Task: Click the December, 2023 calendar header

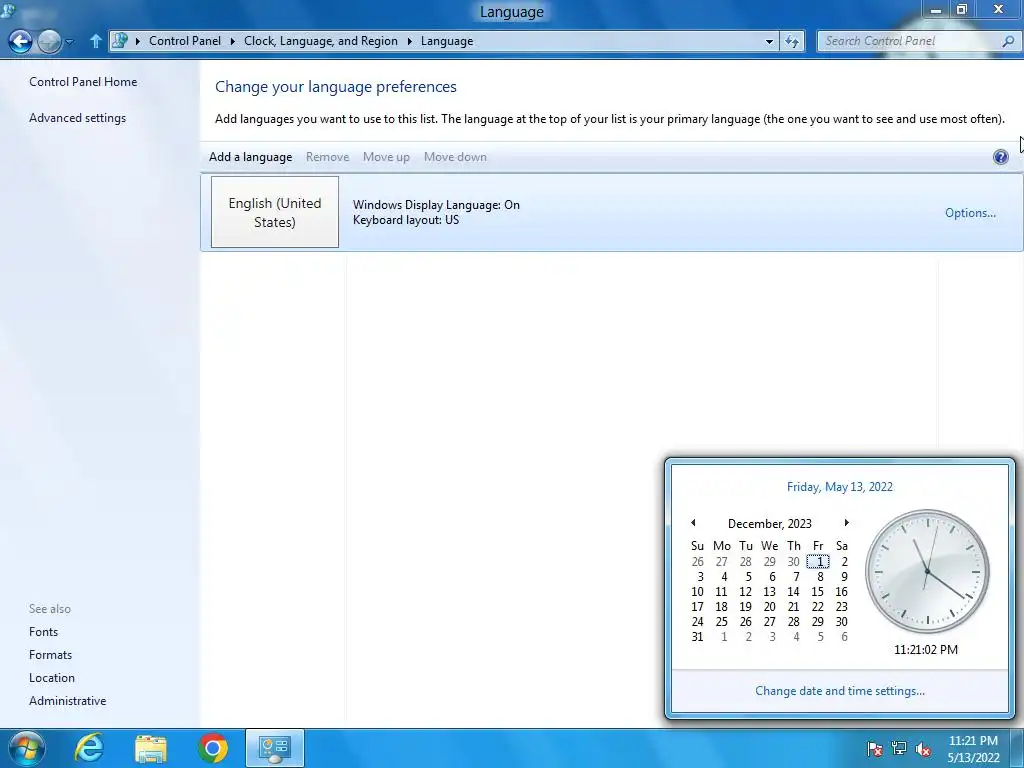Action: (x=769, y=524)
